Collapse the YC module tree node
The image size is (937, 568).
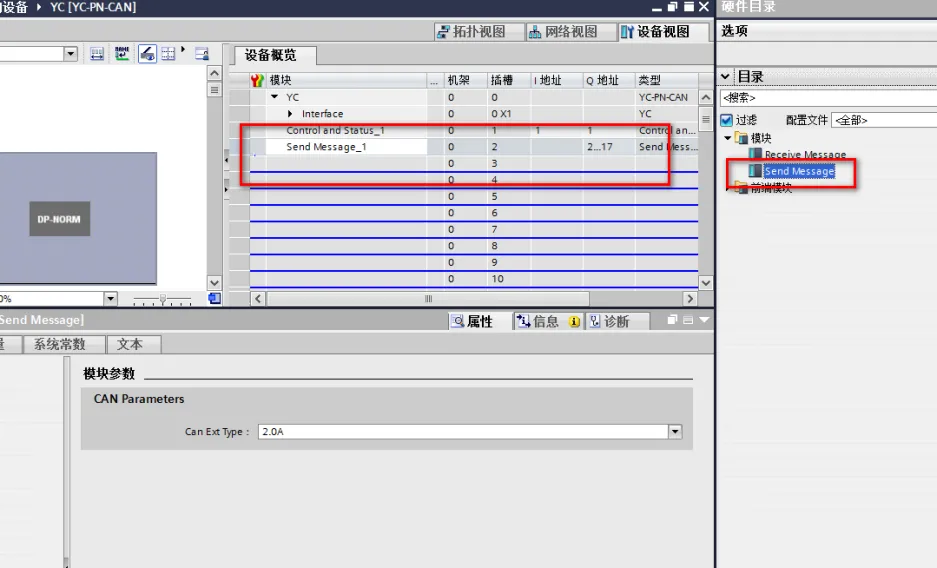pos(274,97)
